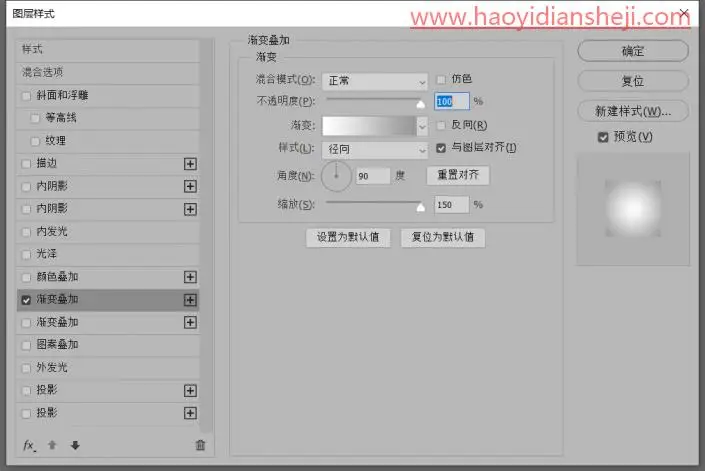
Task: Click the 缩放 value field showing 150
Action: point(452,205)
